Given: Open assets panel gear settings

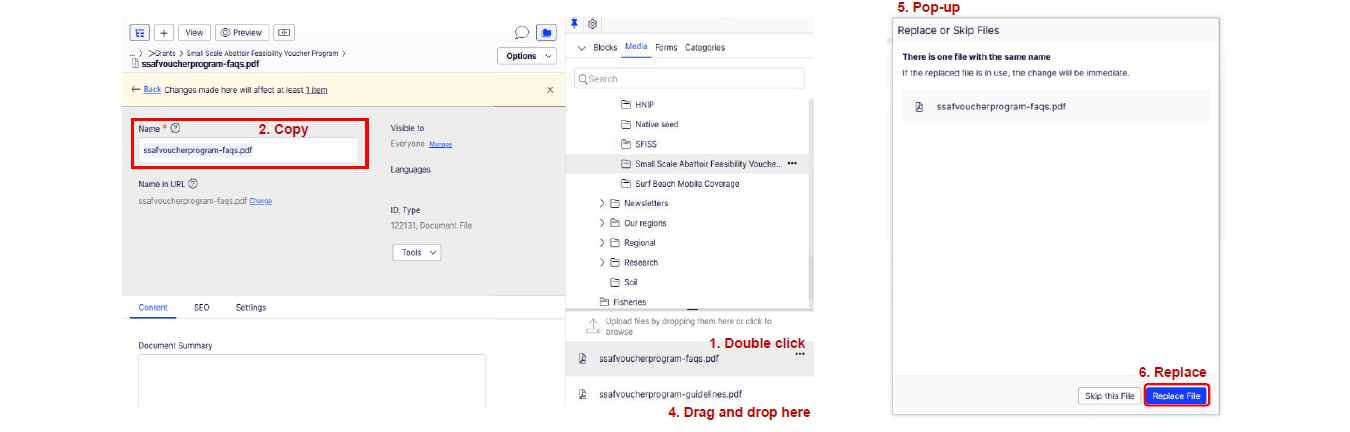Looking at the screenshot, I should [592, 23].
